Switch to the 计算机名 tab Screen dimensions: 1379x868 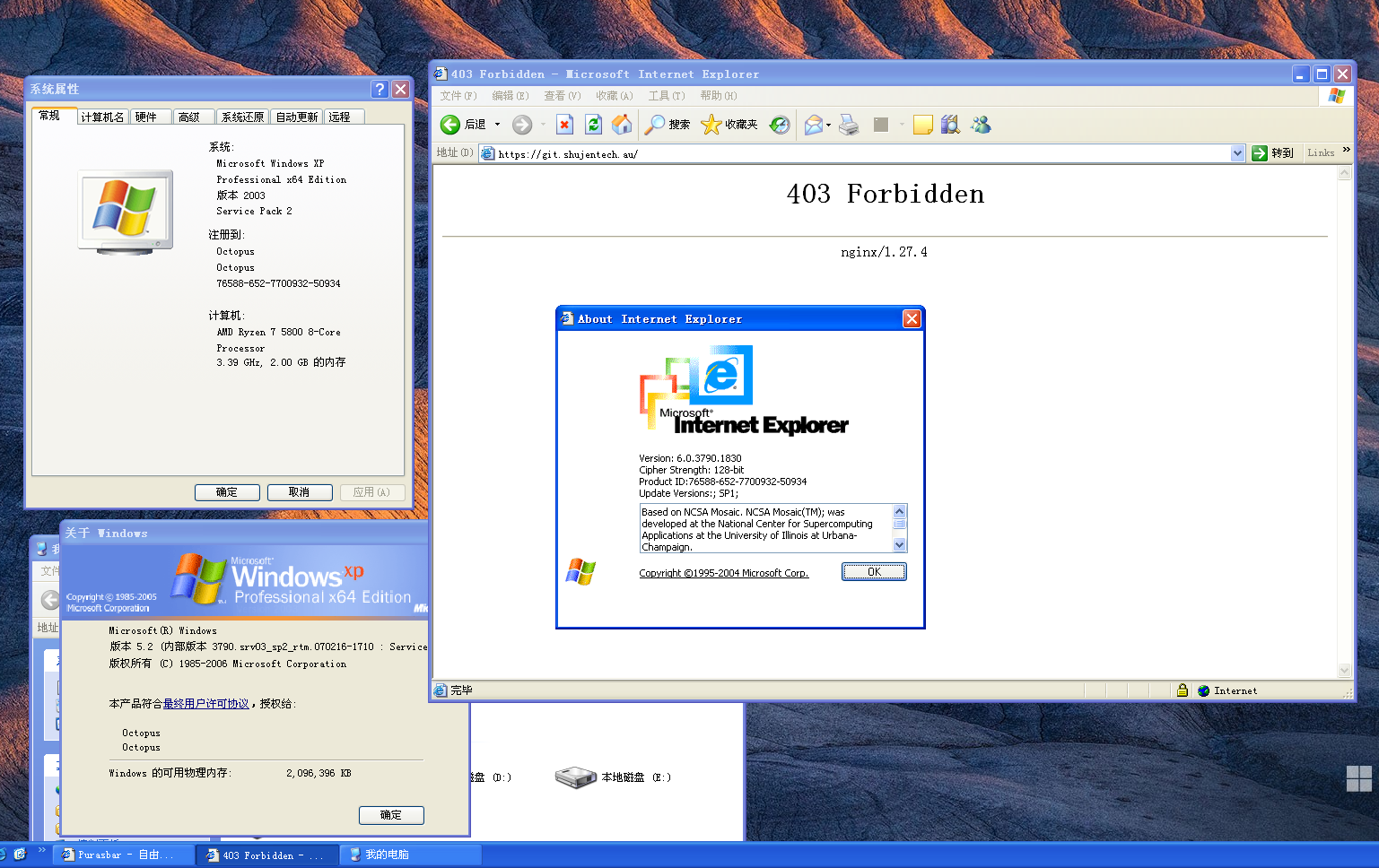point(102,117)
